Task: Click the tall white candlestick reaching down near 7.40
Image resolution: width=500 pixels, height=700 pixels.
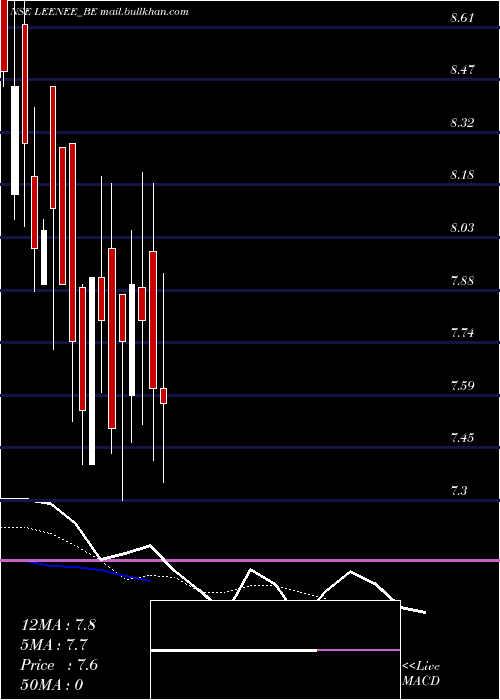Action: click(92, 371)
